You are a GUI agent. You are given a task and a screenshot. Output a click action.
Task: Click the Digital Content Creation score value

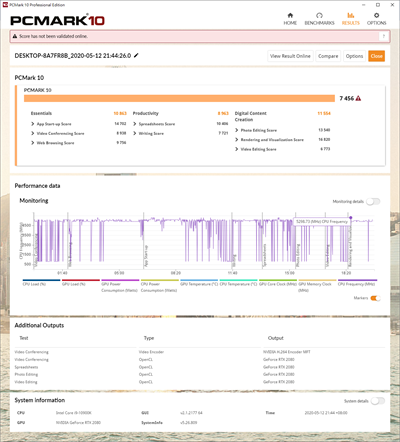(x=324, y=113)
